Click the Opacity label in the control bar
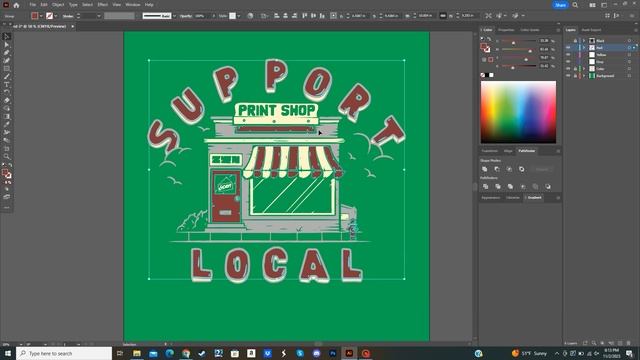 click(186, 16)
